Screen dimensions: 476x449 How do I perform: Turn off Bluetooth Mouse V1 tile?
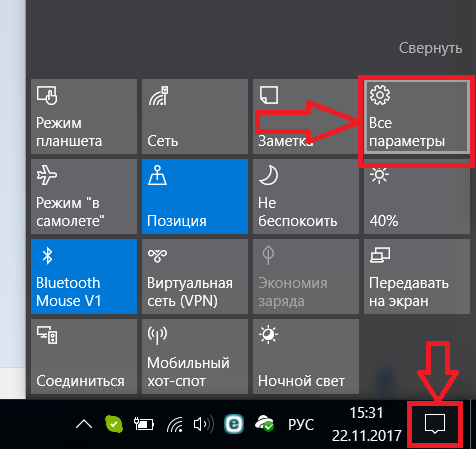(x=84, y=276)
